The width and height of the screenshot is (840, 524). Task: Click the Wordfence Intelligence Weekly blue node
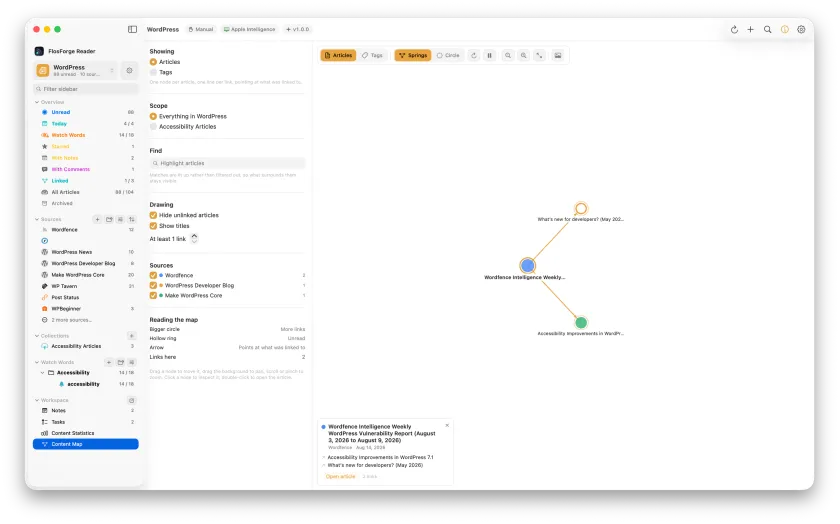point(528,265)
